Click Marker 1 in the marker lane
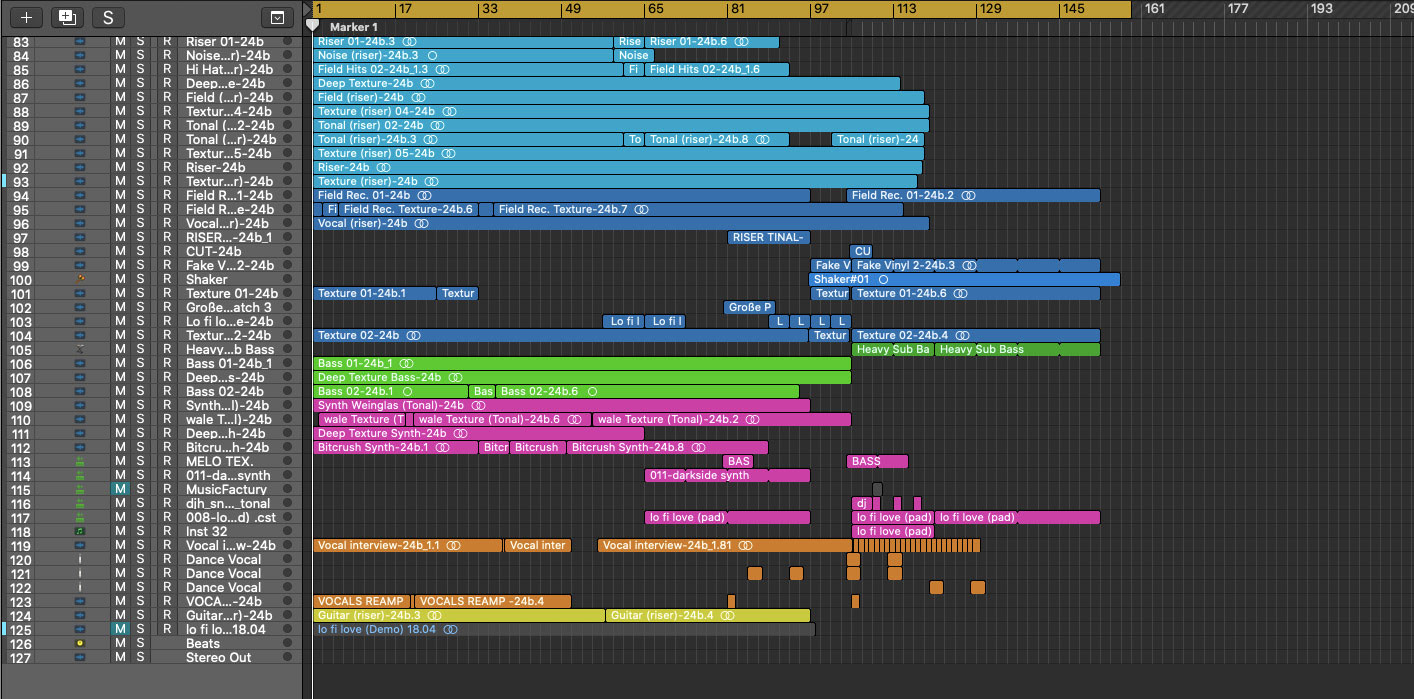The width and height of the screenshot is (1414, 699). (354, 27)
